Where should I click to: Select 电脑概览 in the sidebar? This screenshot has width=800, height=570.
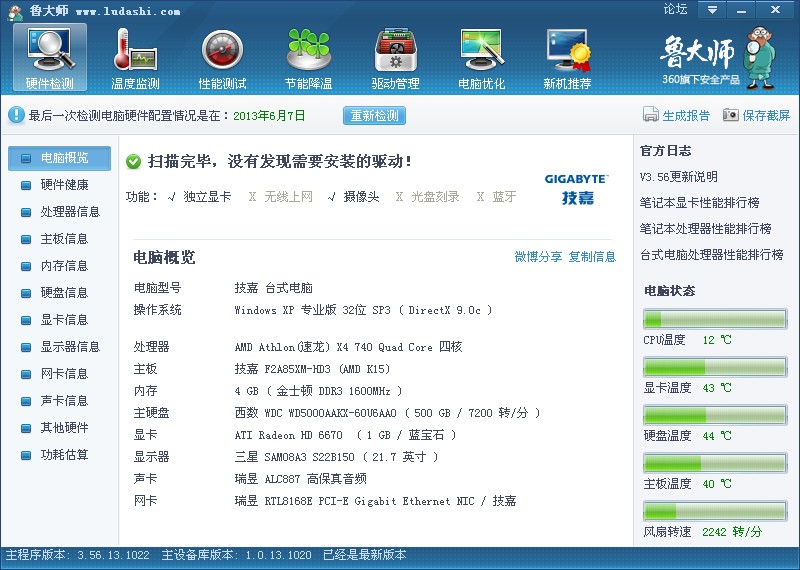coord(59,158)
